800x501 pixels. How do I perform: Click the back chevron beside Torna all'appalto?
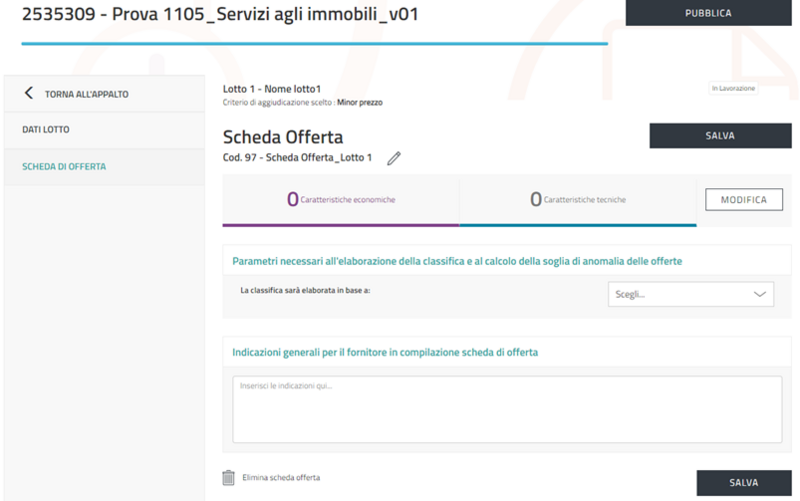tap(29, 93)
